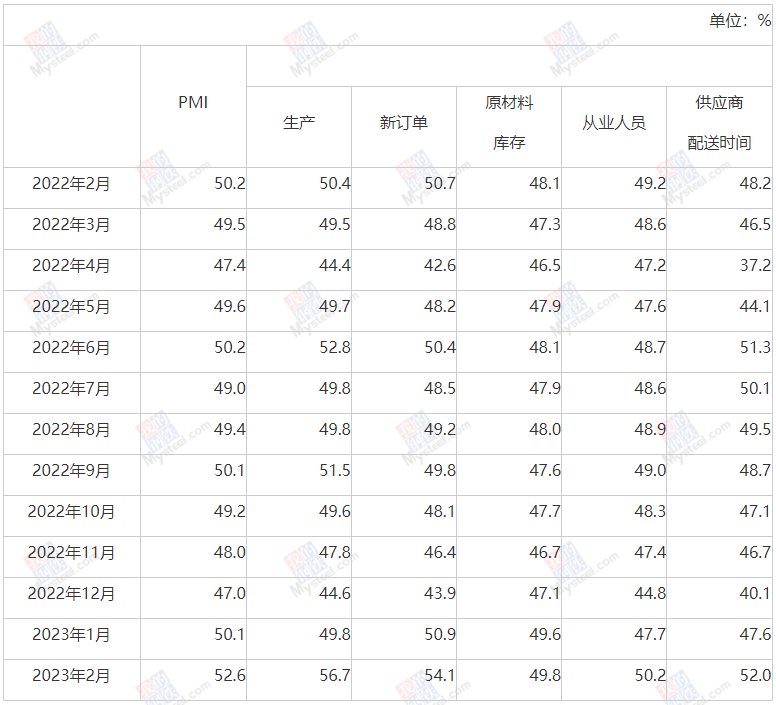Select the 2022年4月 row label
The width and height of the screenshot is (776, 705).
point(71,266)
